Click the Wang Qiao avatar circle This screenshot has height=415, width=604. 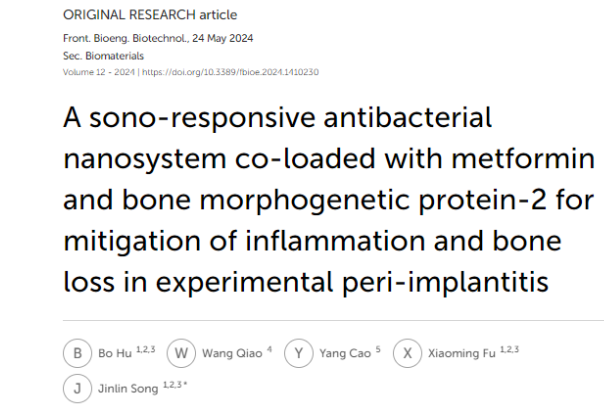tap(181, 353)
